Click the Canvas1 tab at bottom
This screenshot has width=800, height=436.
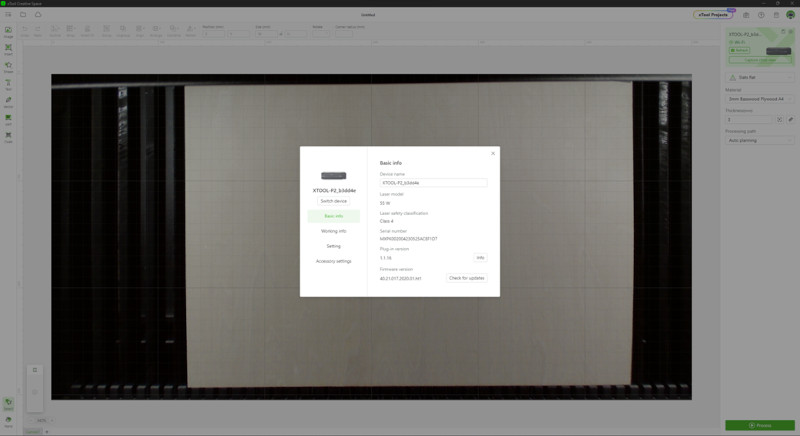(x=32, y=432)
